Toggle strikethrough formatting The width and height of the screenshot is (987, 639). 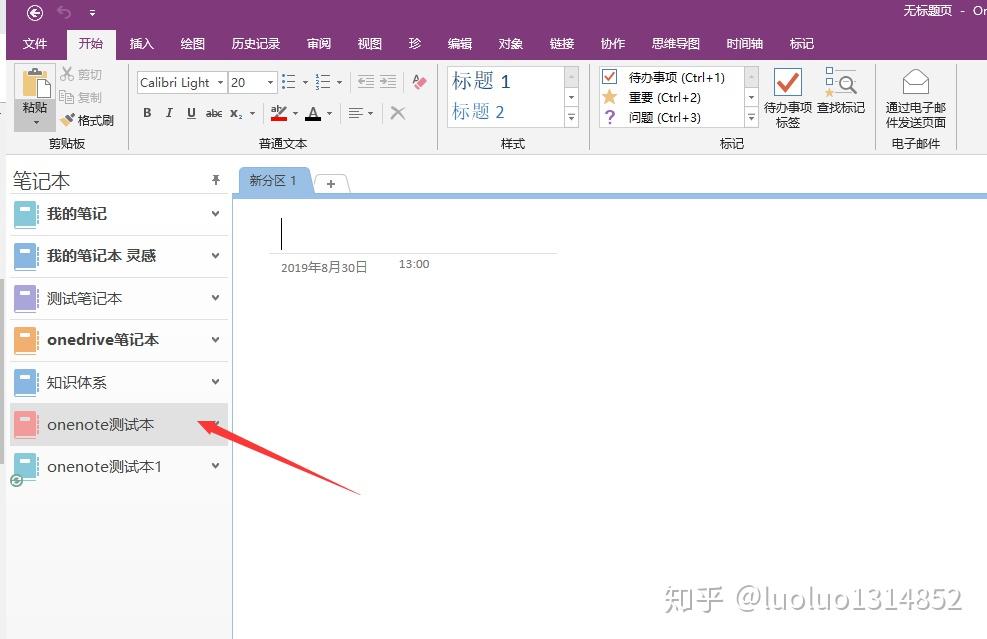pyautogui.click(x=213, y=113)
